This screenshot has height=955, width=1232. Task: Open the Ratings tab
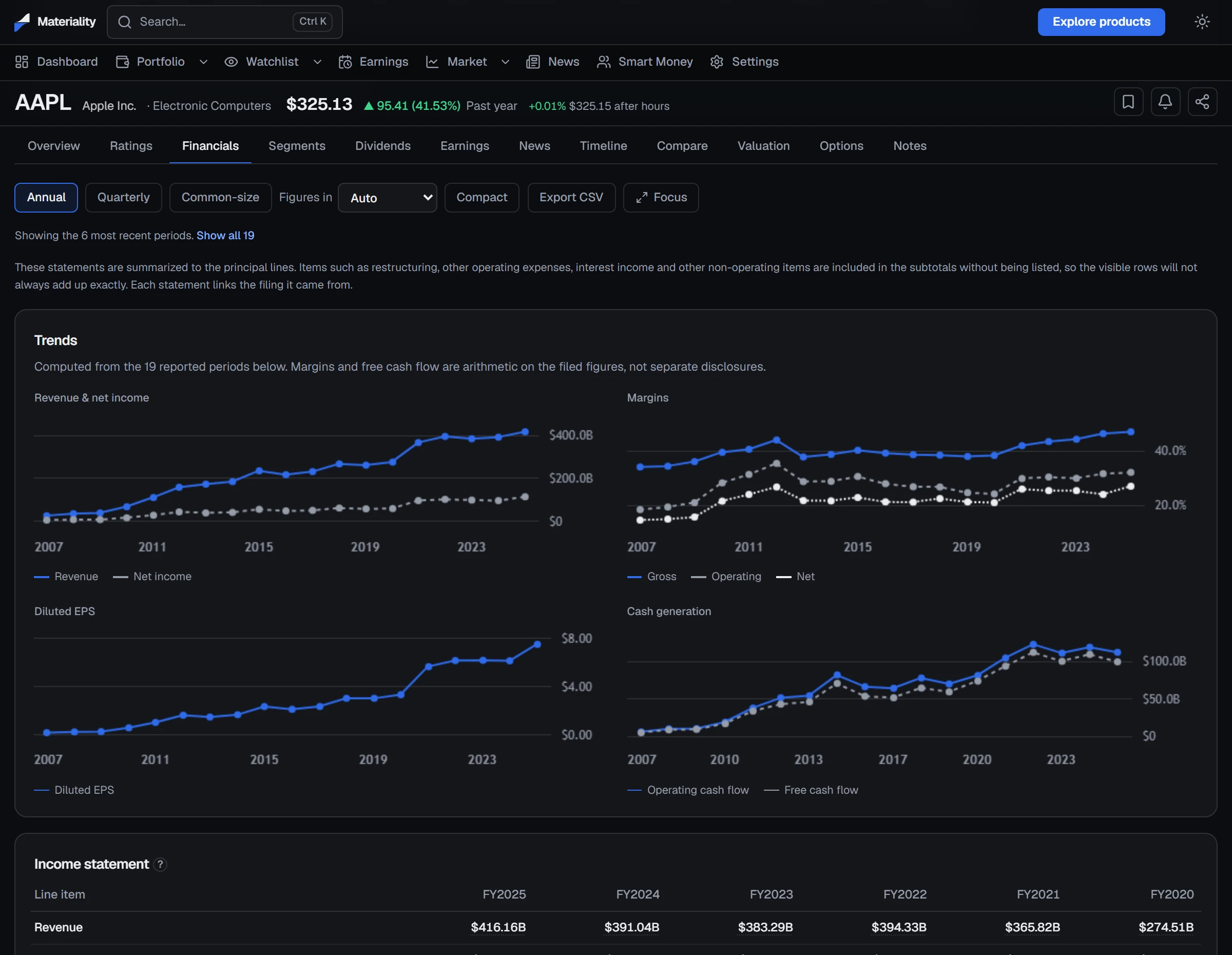(131, 145)
